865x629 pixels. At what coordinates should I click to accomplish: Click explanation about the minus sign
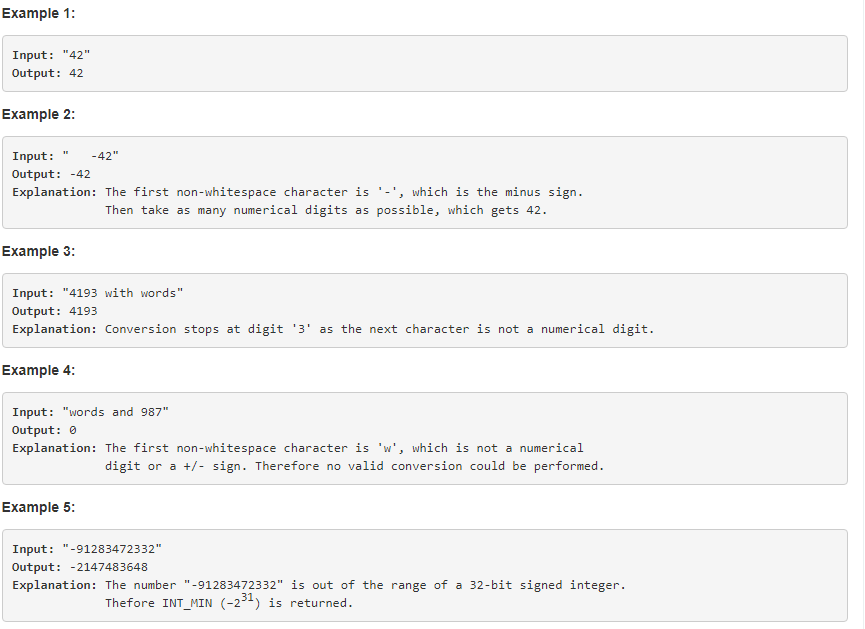(298, 193)
